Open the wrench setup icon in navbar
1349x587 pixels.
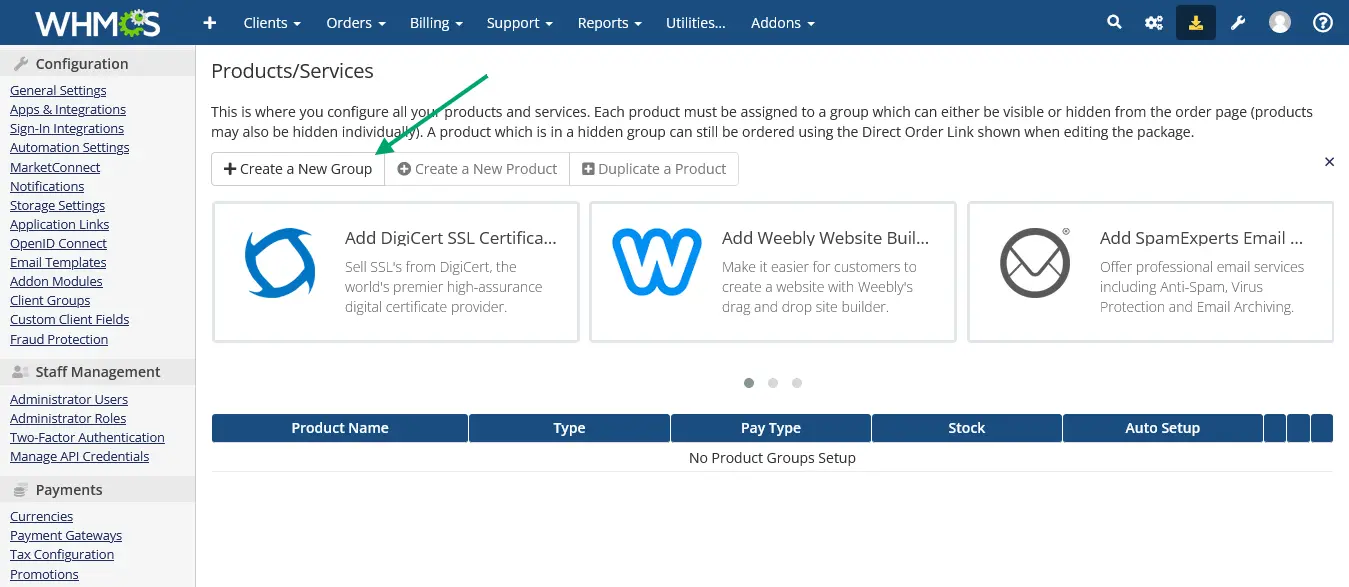[1238, 22]
